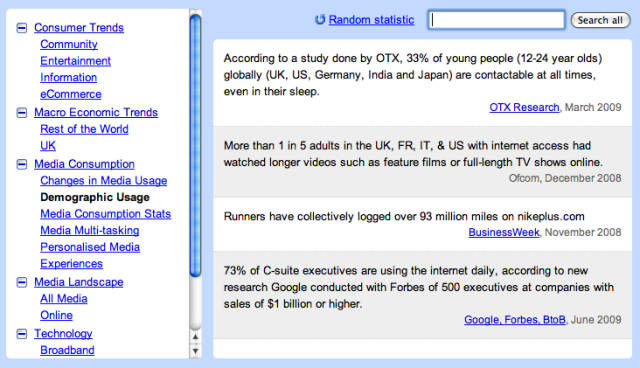The width and height of the screenshot is (640, 368).
Task: Click the sidebar scroll down arrow
Action: click(196, 351)
